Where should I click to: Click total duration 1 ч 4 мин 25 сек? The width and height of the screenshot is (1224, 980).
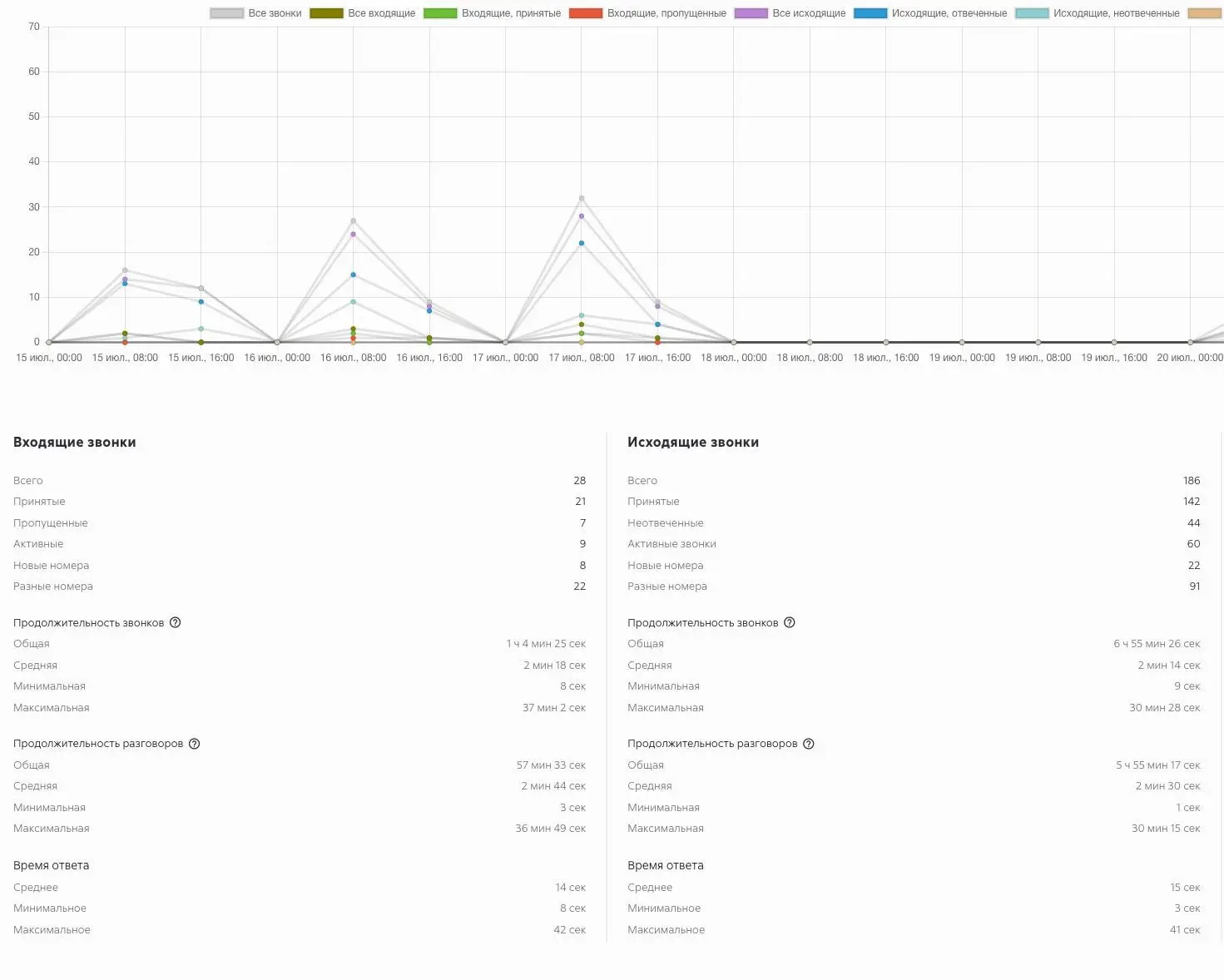(x=546, y=644)
